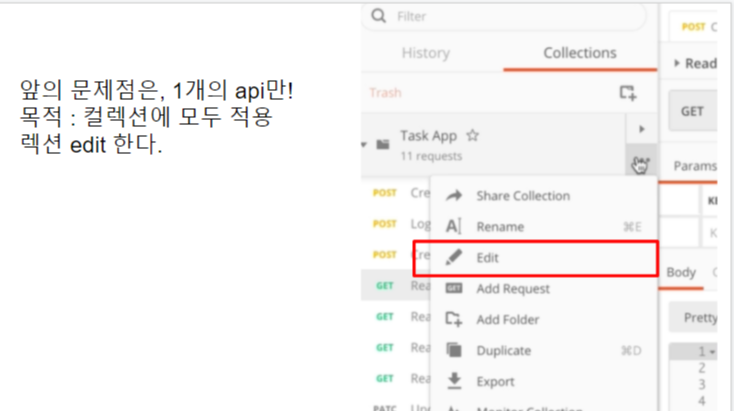This screenshot has height=411, width=734.
Task: Choose Duplicate from context menu
Action: click(x=543, y=351)
